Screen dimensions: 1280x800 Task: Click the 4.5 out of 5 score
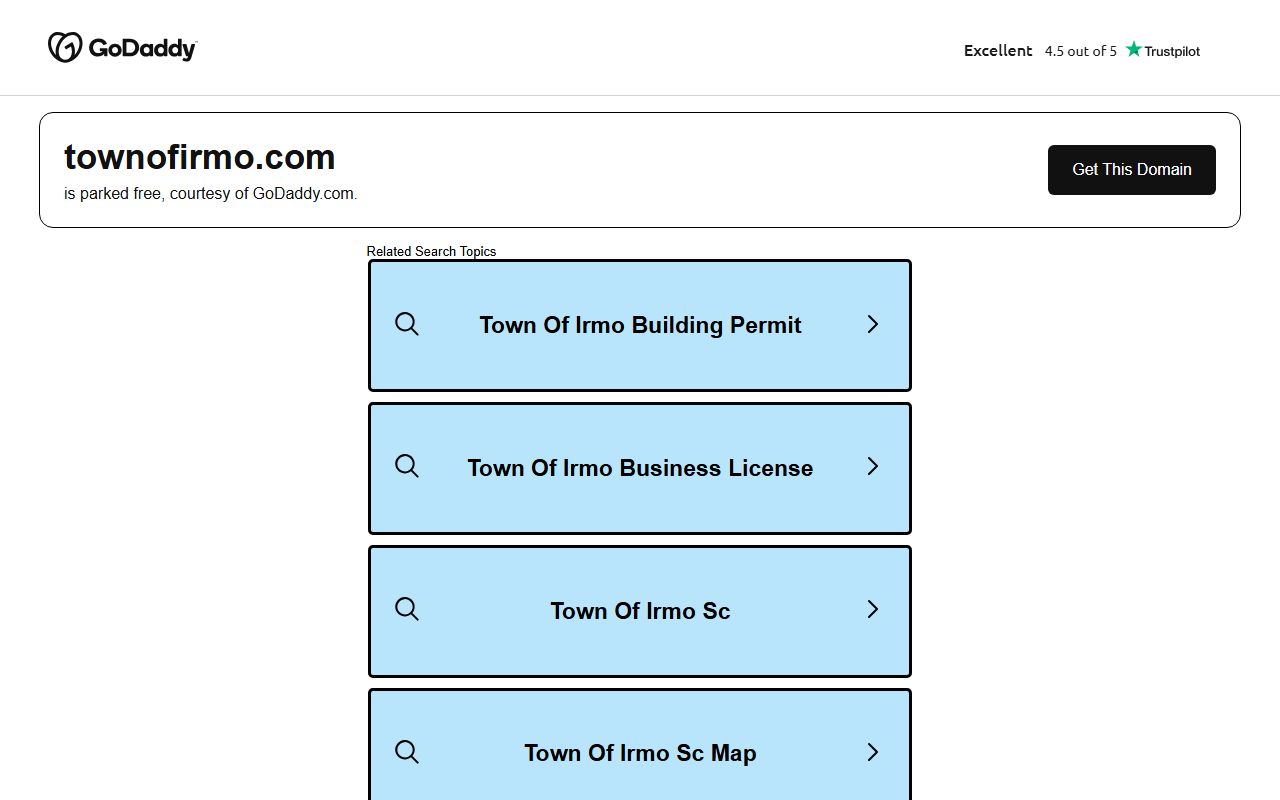coord(1080,51)
